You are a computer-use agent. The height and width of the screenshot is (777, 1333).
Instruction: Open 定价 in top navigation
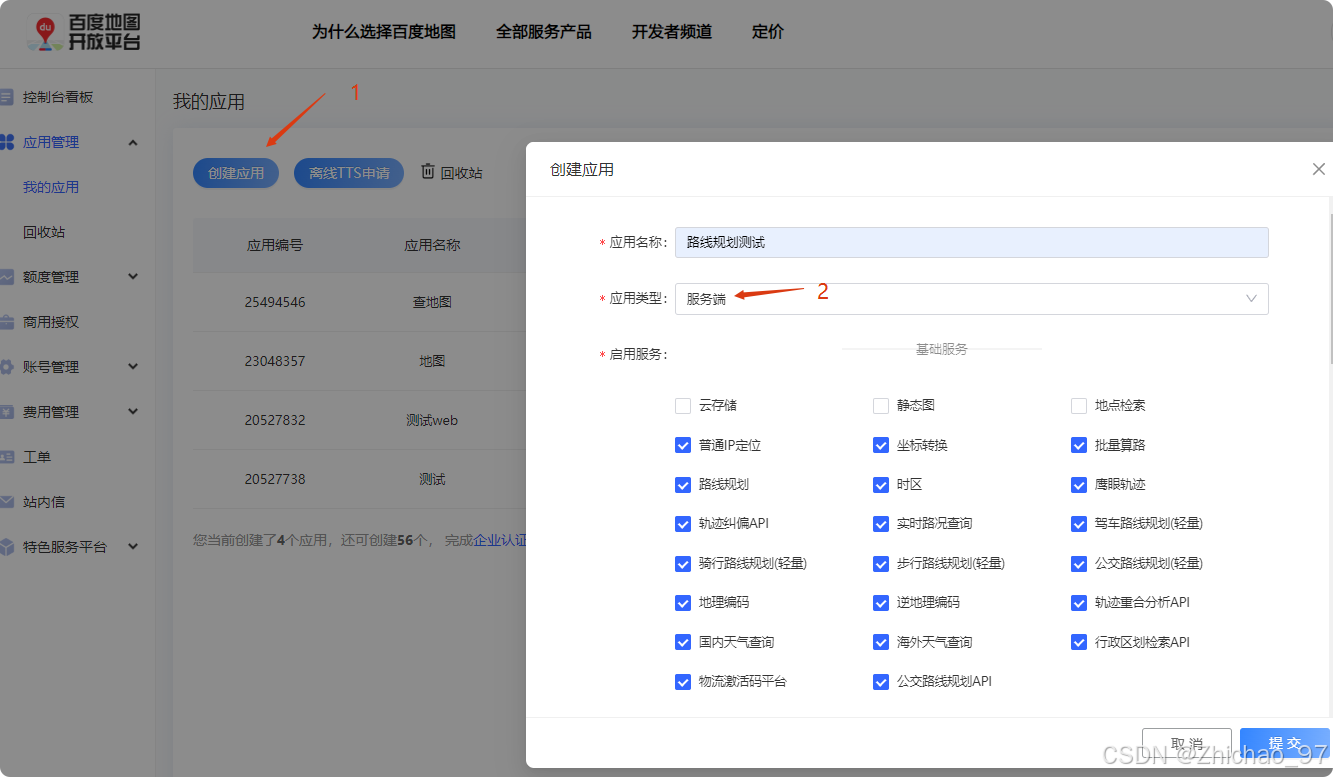pyautogui.click(x=768, y=32)
